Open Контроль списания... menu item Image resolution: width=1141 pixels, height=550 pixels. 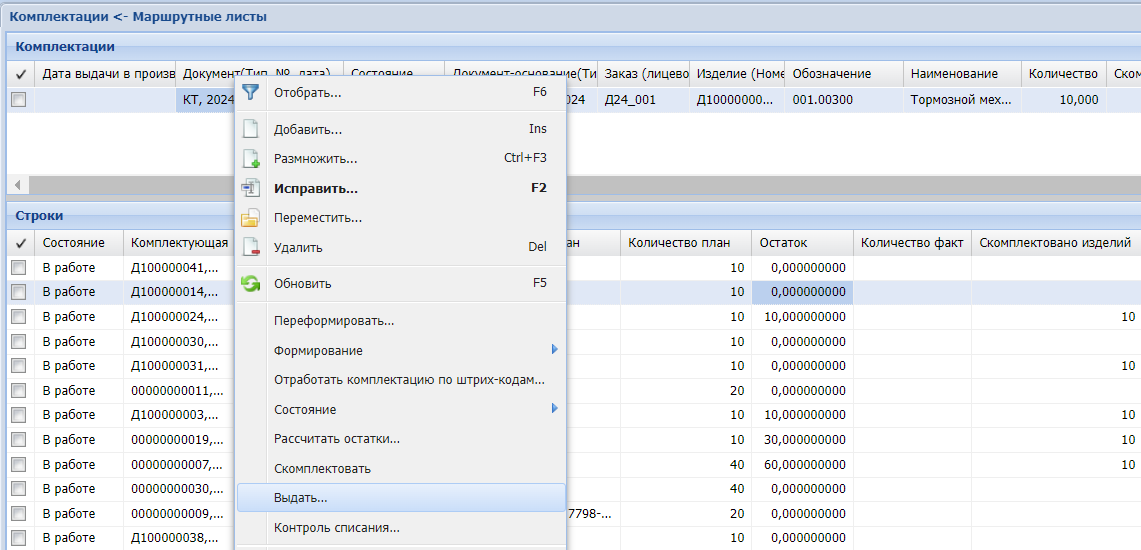click(x=336, y=528)
